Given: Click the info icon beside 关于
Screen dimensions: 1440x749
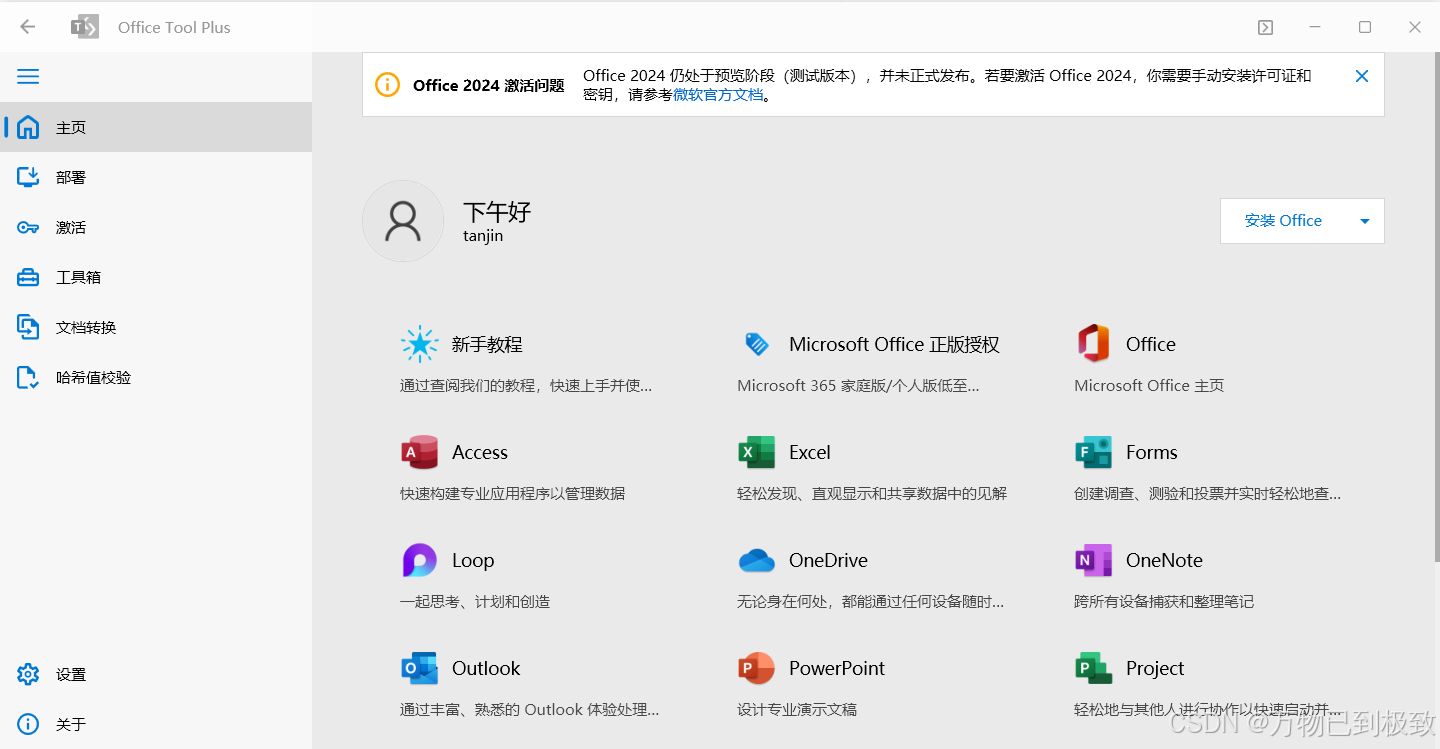Looking at the screenshot, I should pos(28,724).
